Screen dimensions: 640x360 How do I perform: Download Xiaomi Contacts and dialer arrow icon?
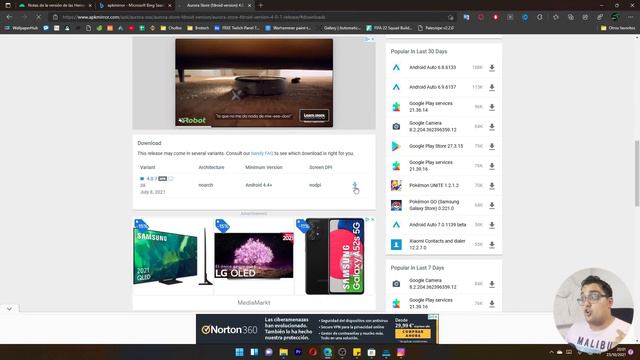pos(492,244)
